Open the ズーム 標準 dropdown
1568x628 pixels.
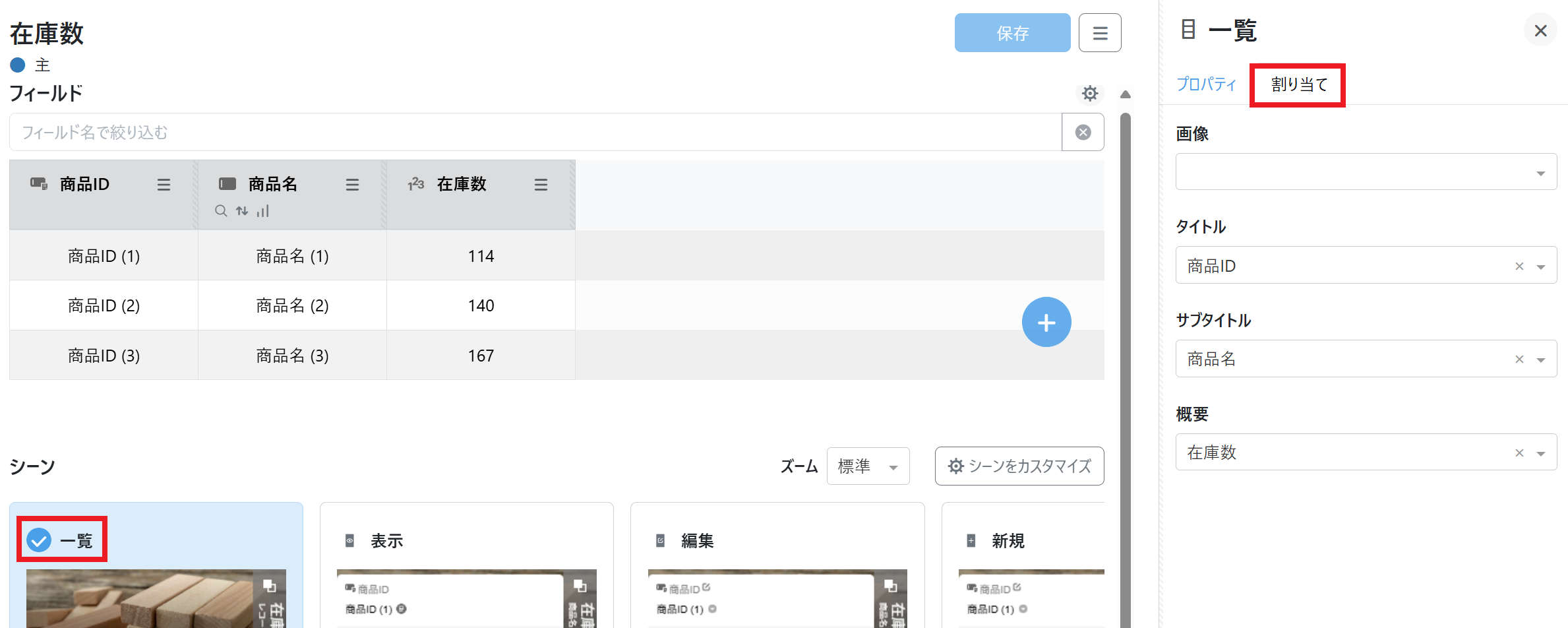868,466
